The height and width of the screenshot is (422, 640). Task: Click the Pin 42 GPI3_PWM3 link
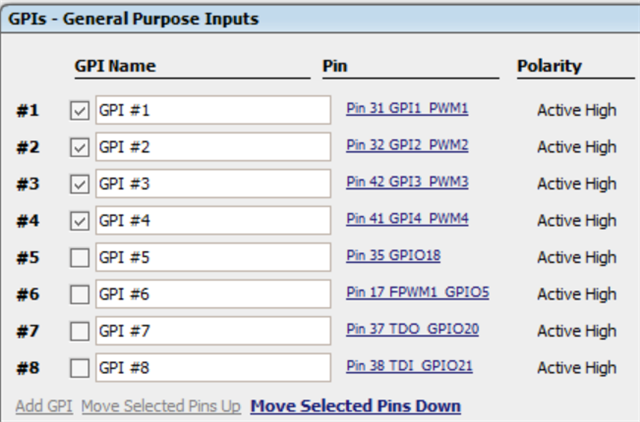point(407,182)
